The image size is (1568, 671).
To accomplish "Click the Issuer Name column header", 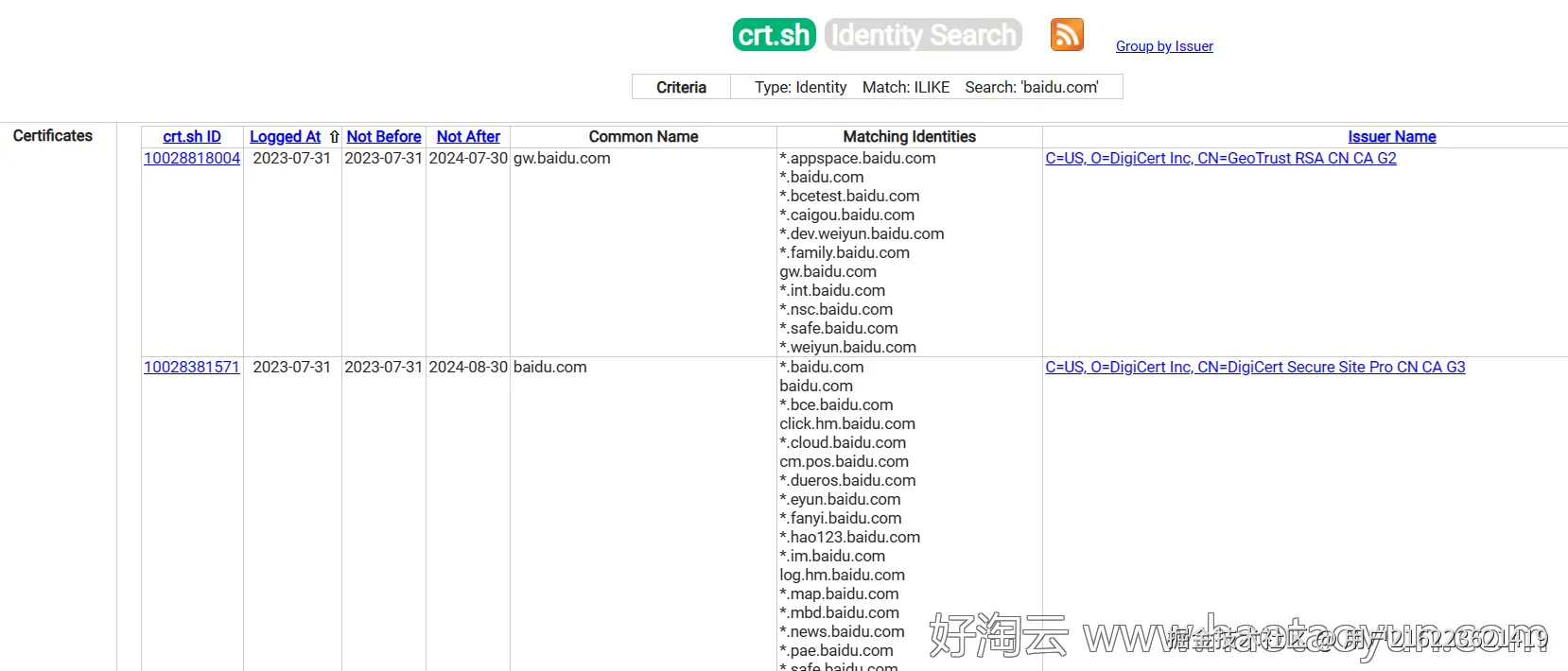I will point(1391,137).
